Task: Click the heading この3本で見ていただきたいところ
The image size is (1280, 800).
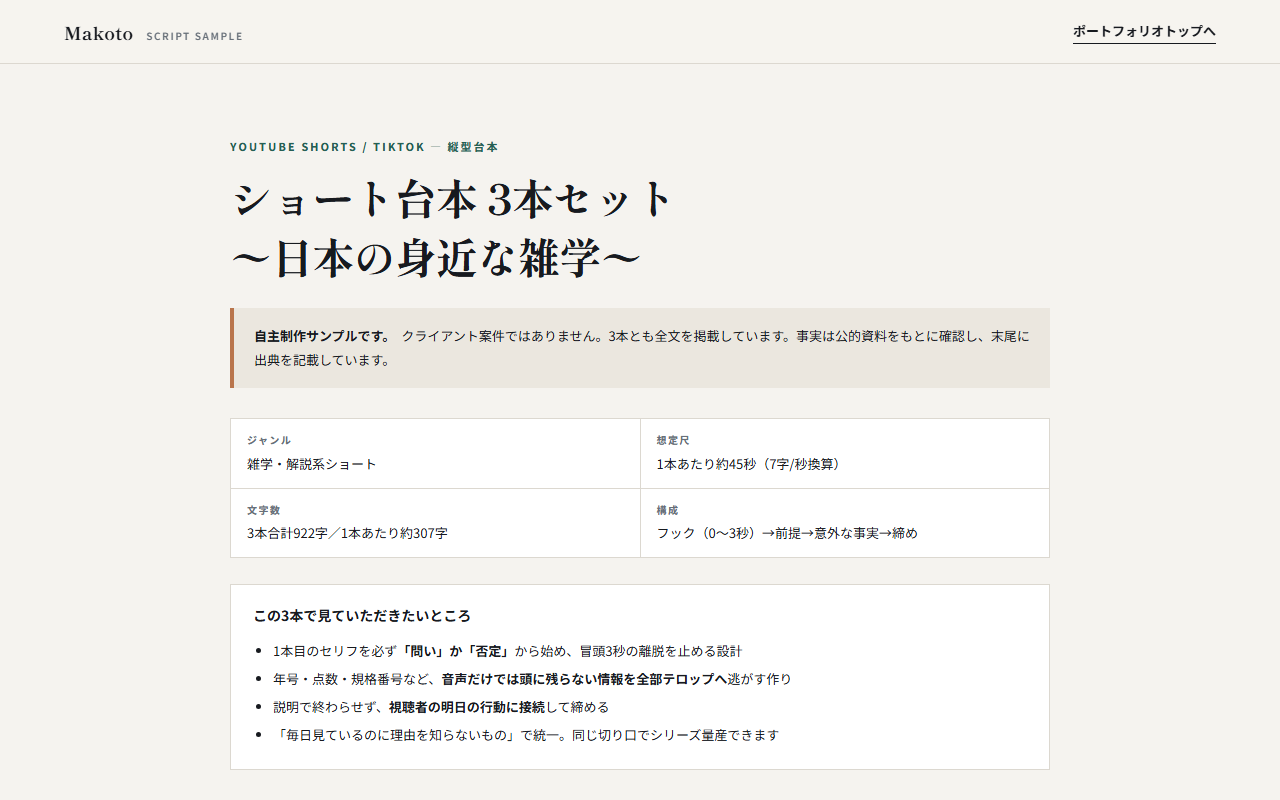Action: tap(362, 616)
